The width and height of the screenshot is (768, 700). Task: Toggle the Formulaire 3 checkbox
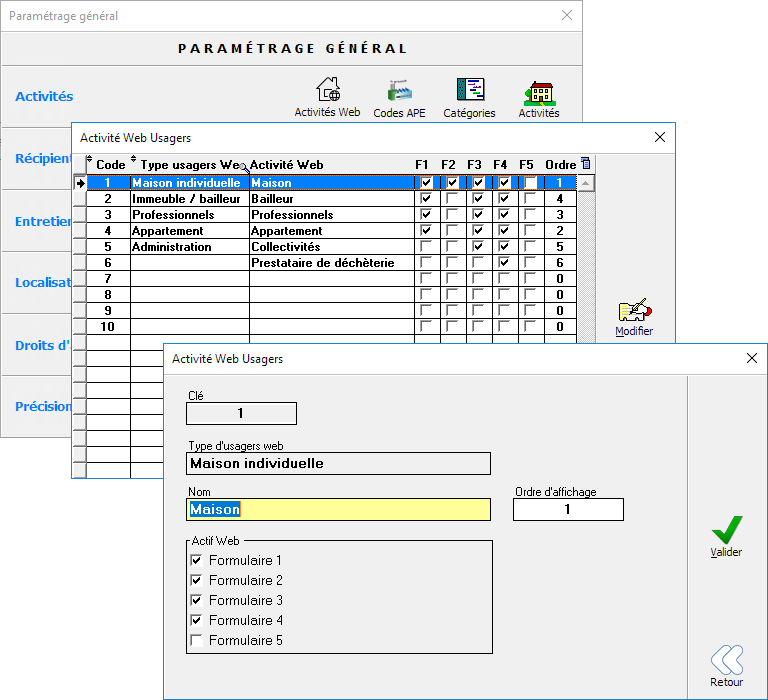tap(196, 600)
